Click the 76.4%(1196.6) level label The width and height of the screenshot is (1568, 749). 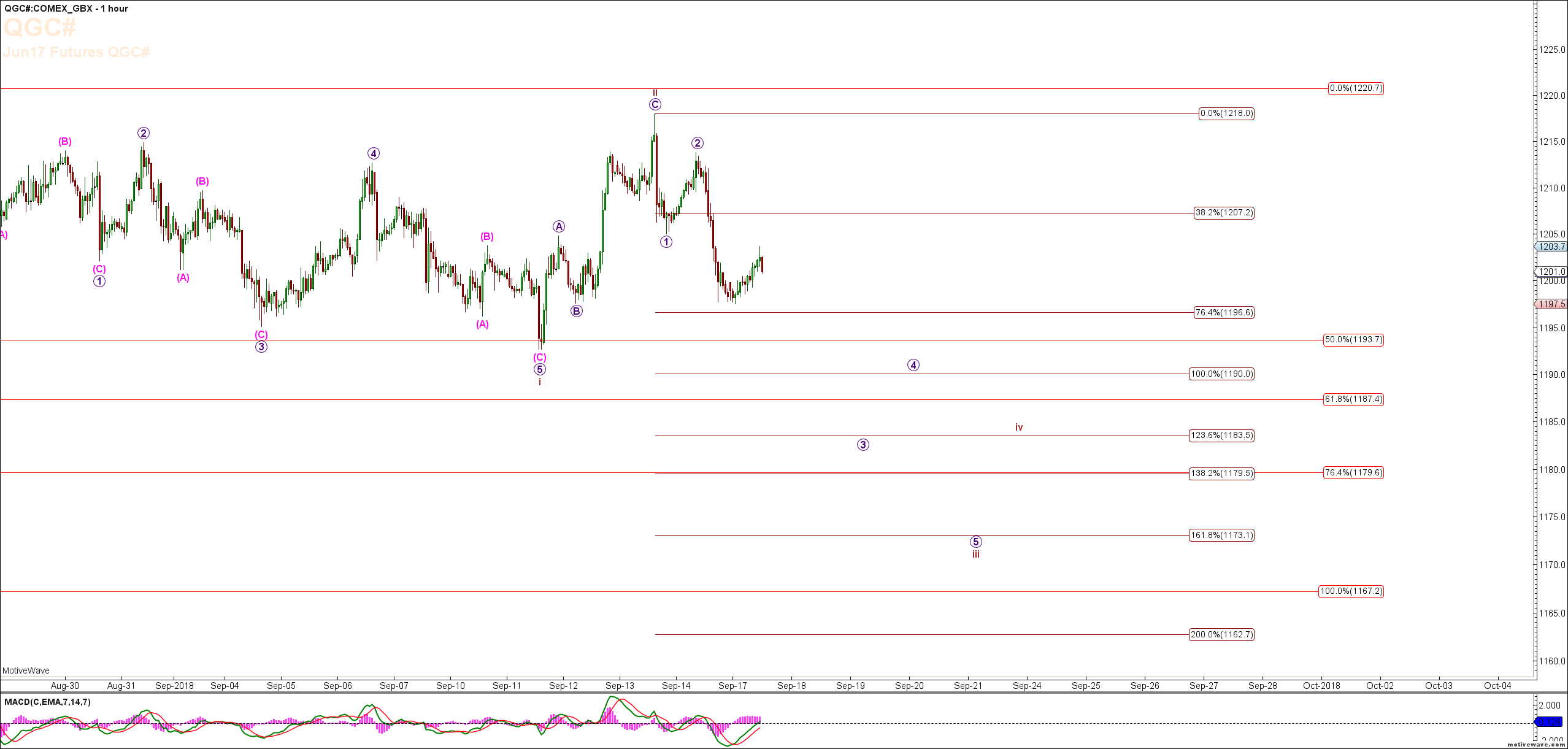coord(1224,313)
